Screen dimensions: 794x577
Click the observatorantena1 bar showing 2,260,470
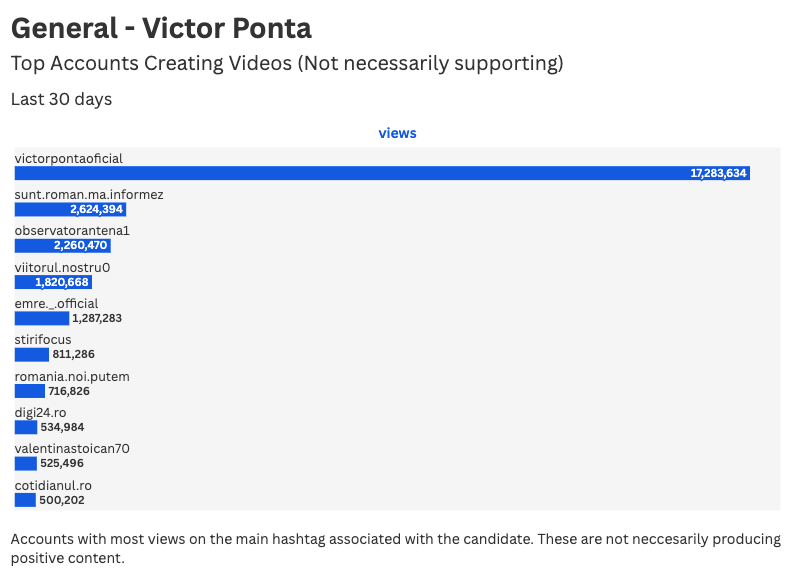(63, 246)
